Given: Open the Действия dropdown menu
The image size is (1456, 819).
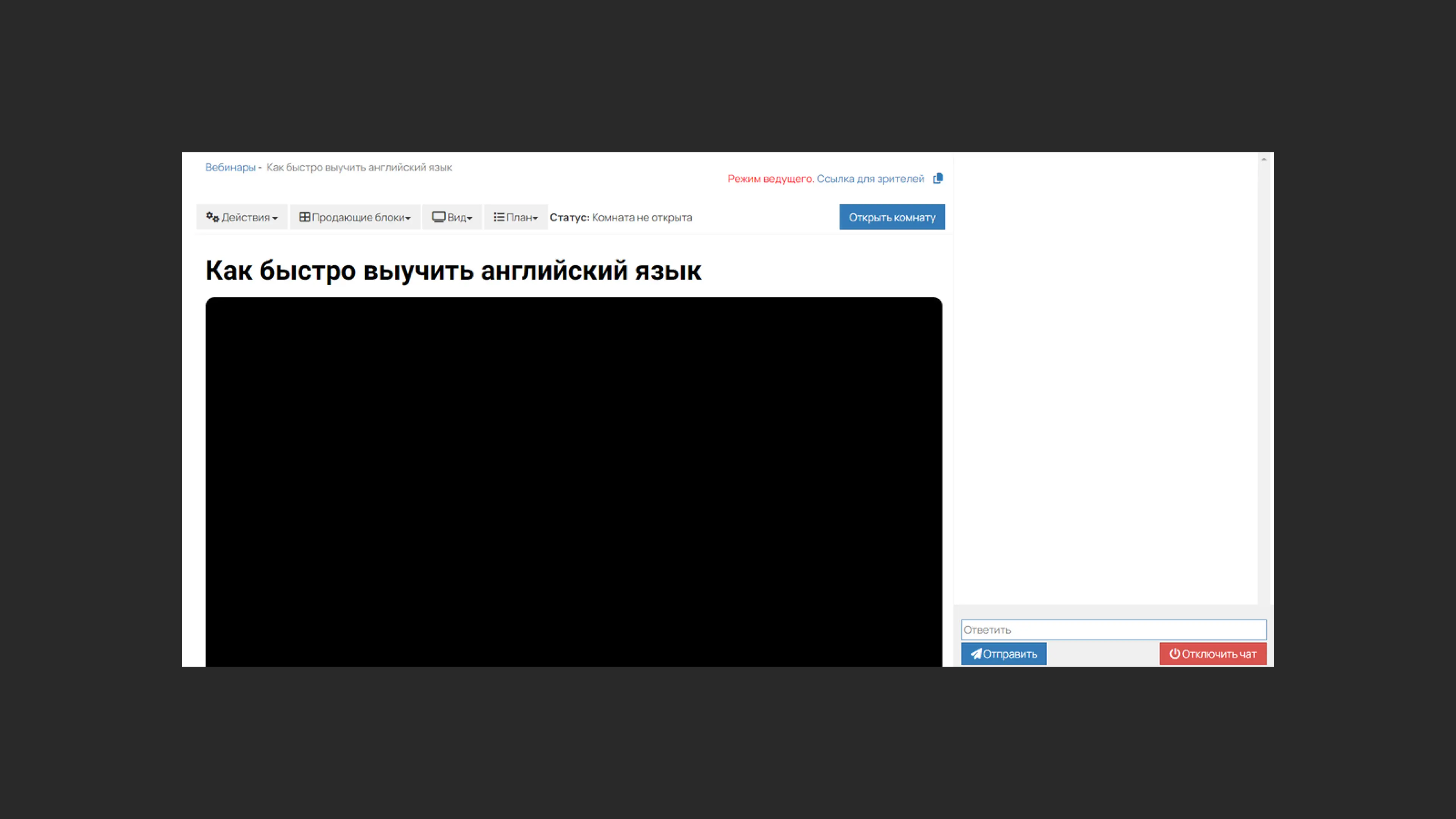Looking at the screenshot, I should click(x=242, y=217).
